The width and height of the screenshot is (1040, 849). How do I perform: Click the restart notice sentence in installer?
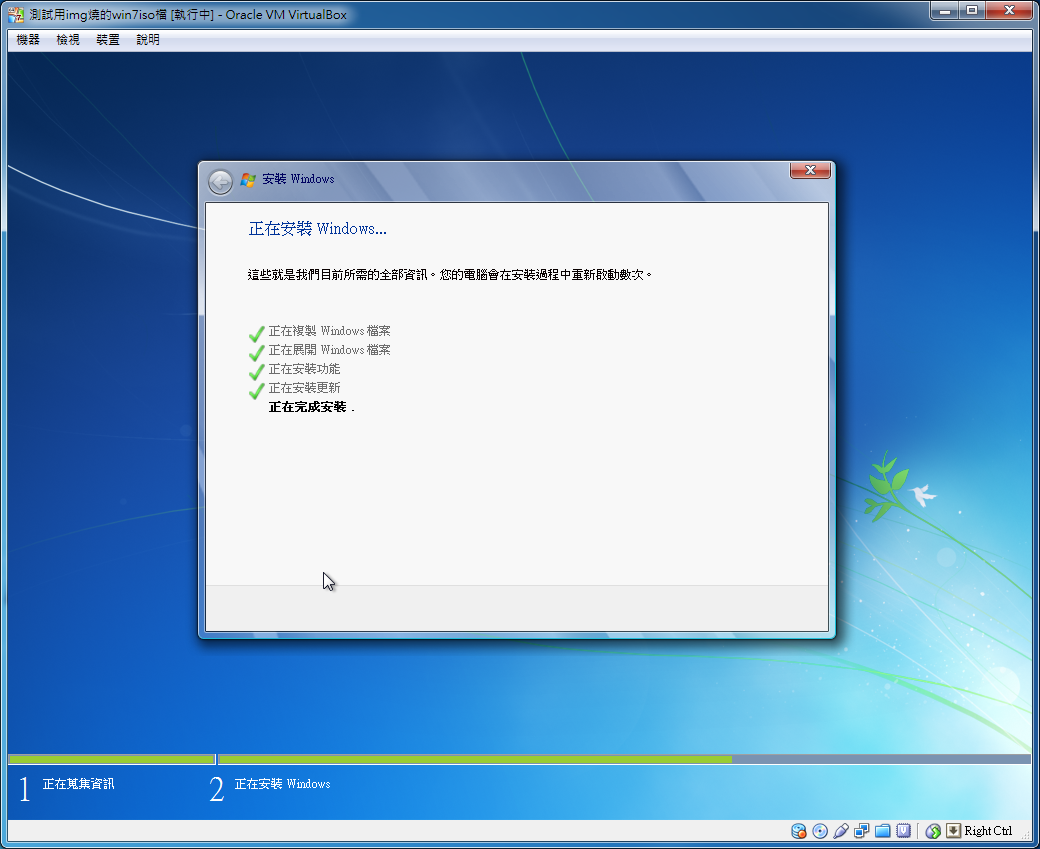pyautogui.click(x=450, y=275)
